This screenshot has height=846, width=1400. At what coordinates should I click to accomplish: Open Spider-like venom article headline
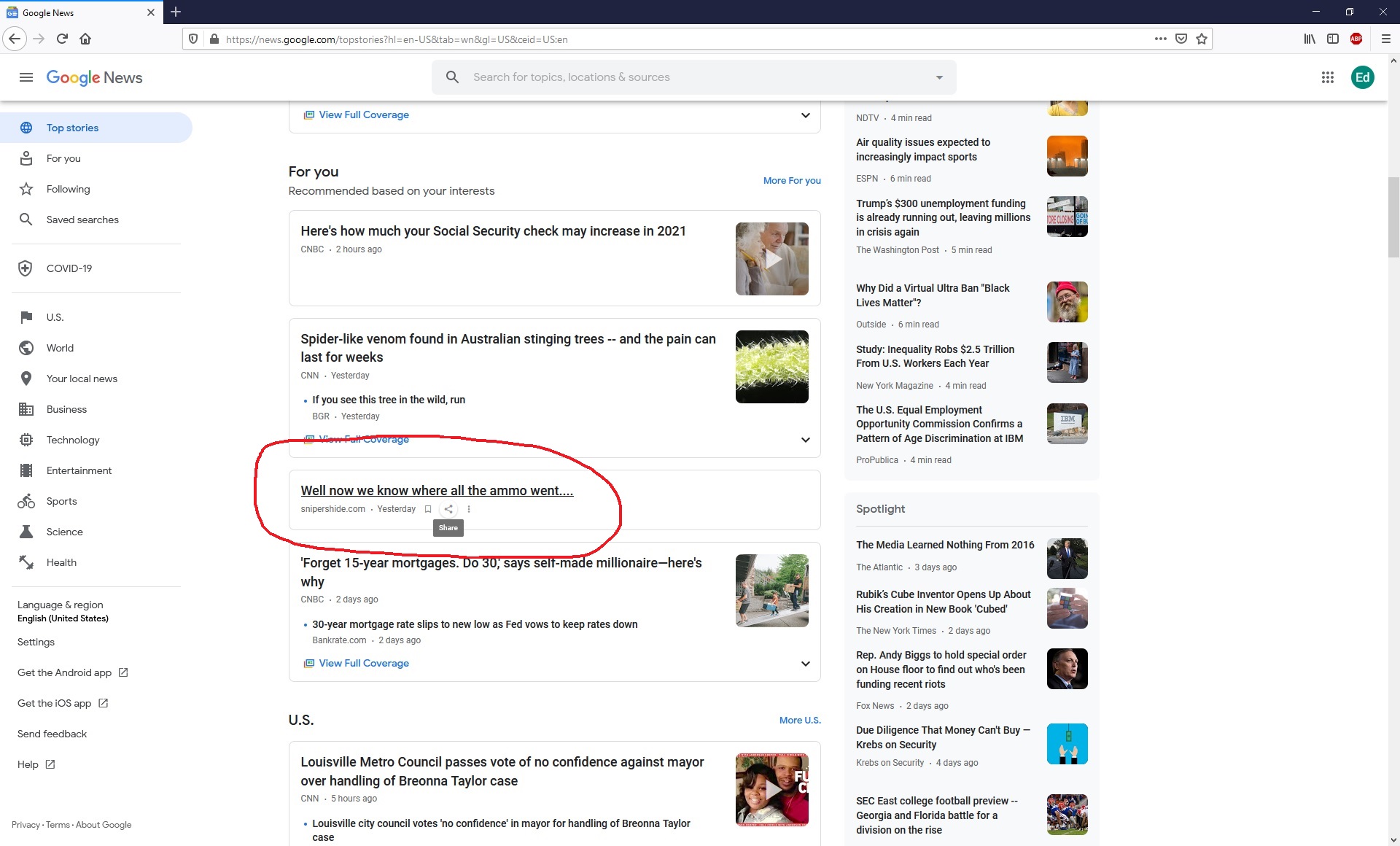pyautogui.click(x=508, y=348)
